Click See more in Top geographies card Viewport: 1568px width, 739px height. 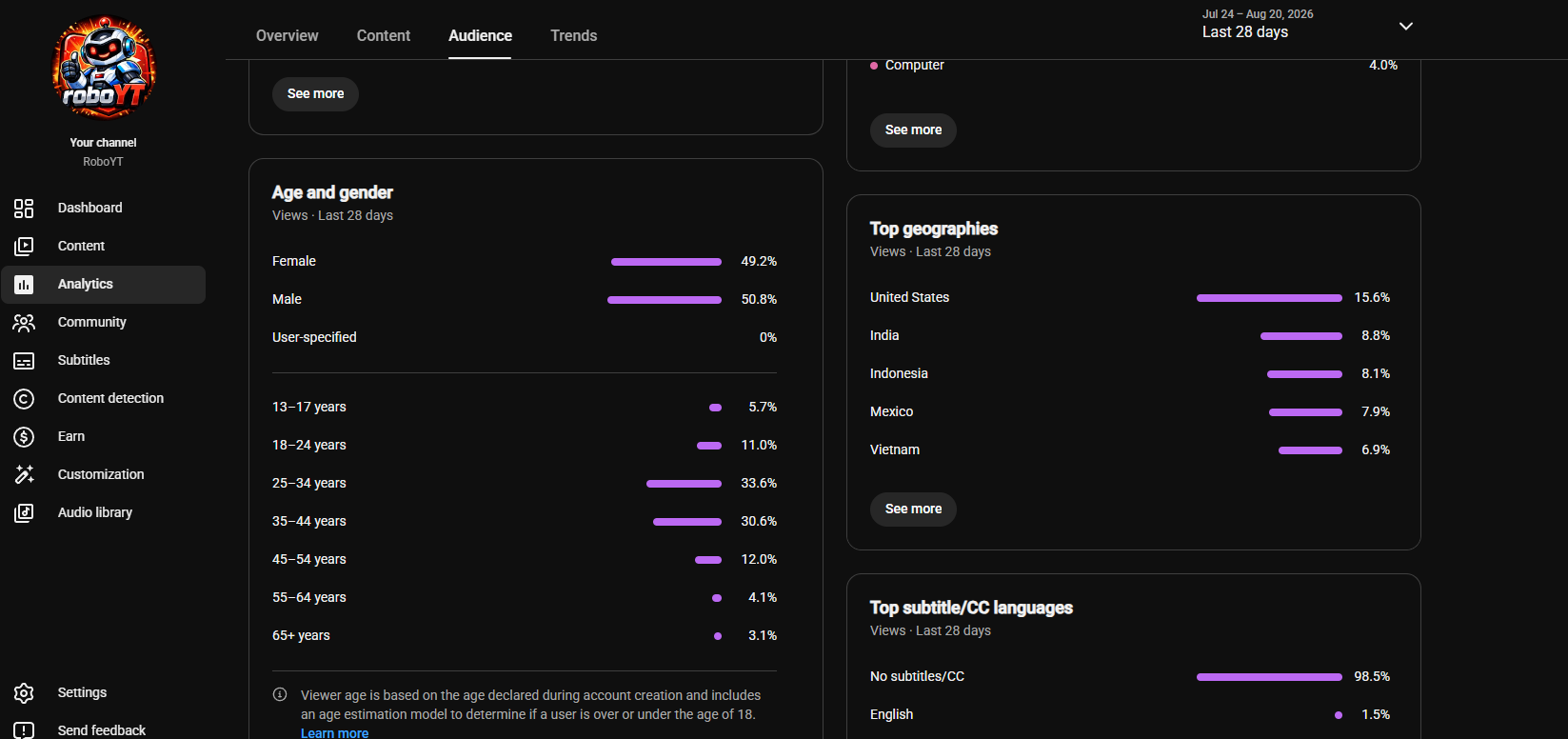pyautogui.click(x=913, y=509)
